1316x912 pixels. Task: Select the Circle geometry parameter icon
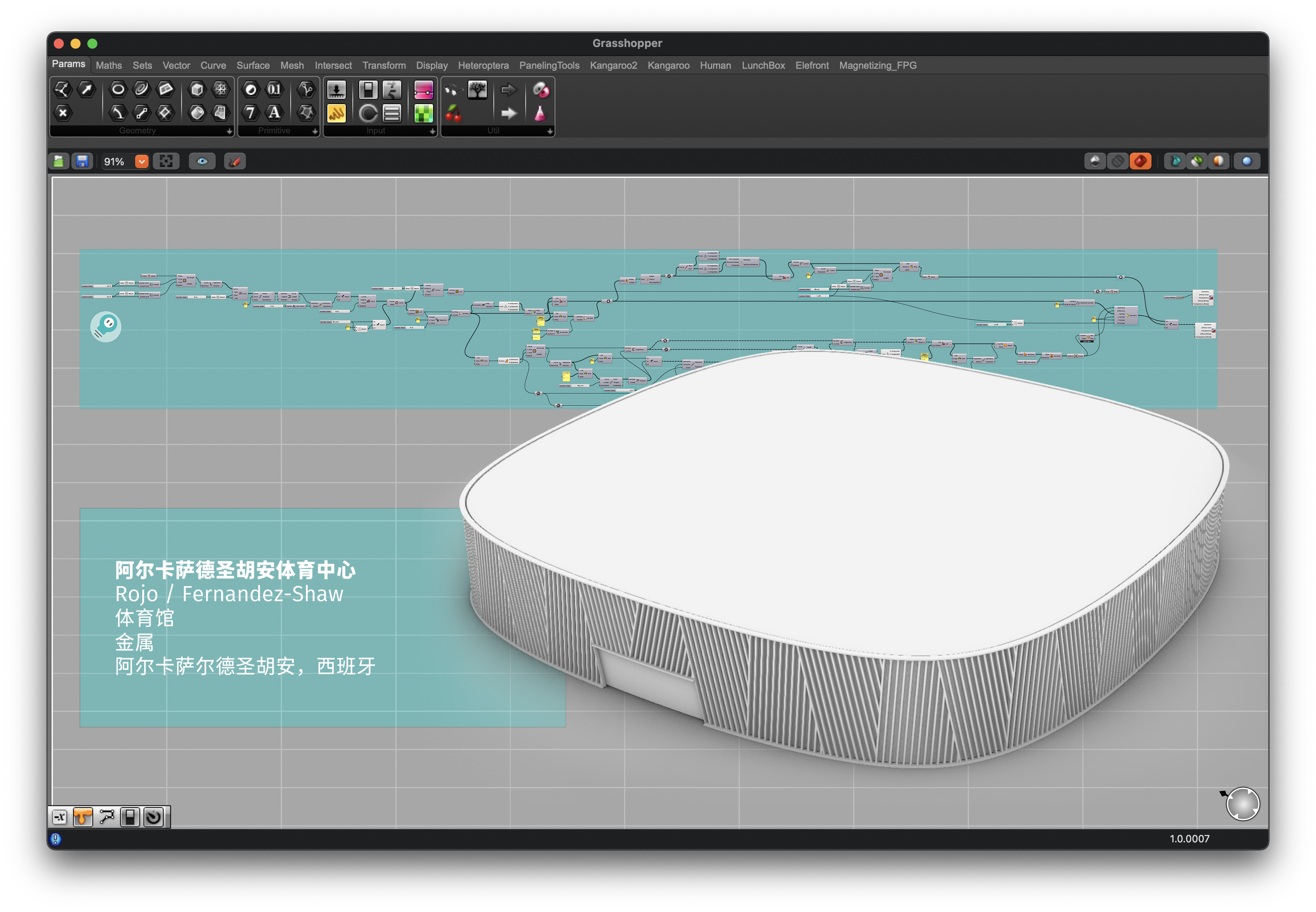118,89
